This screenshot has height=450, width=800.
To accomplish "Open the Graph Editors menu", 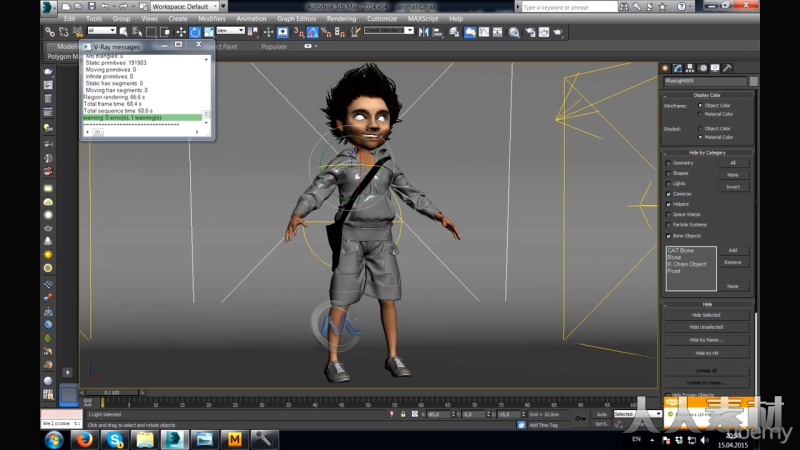I will click(x=296, y=18).
